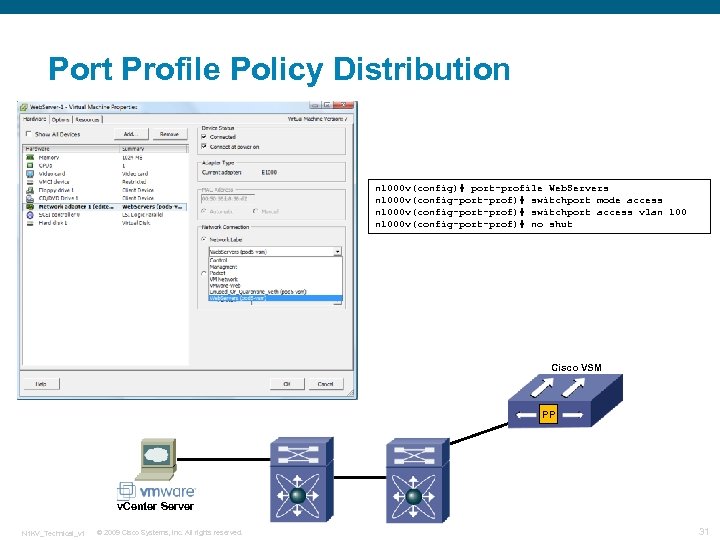Choose VM Network in the list
This screenshot has width=720, height=540.
coord(276,279)
